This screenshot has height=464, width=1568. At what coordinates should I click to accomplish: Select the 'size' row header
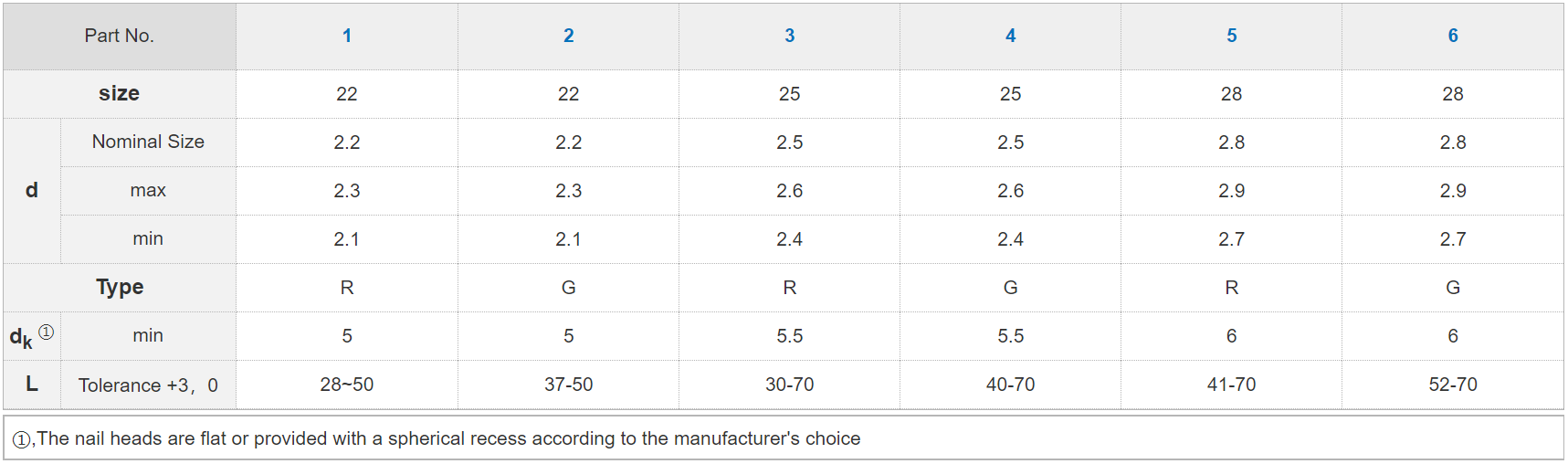119,93
